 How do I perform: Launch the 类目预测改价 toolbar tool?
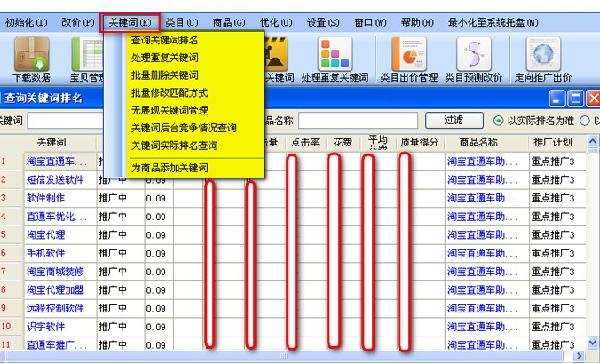(474, 60)
